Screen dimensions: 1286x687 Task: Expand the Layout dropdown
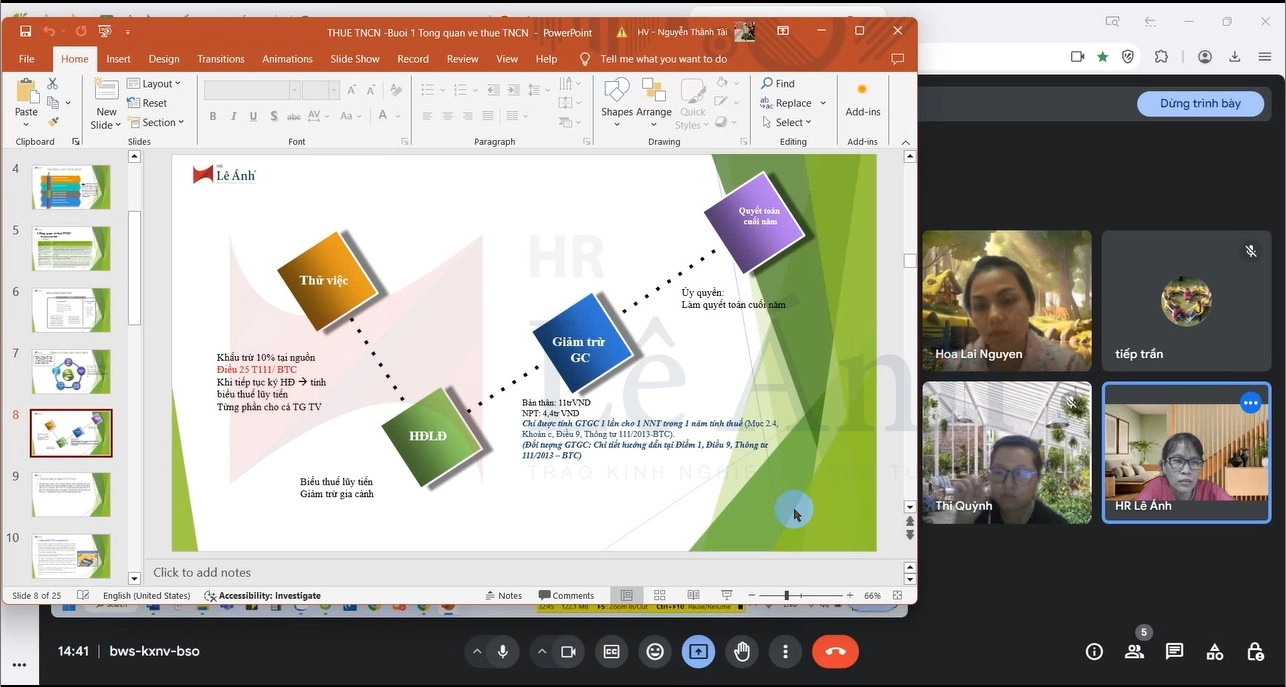tap(155, 84)
